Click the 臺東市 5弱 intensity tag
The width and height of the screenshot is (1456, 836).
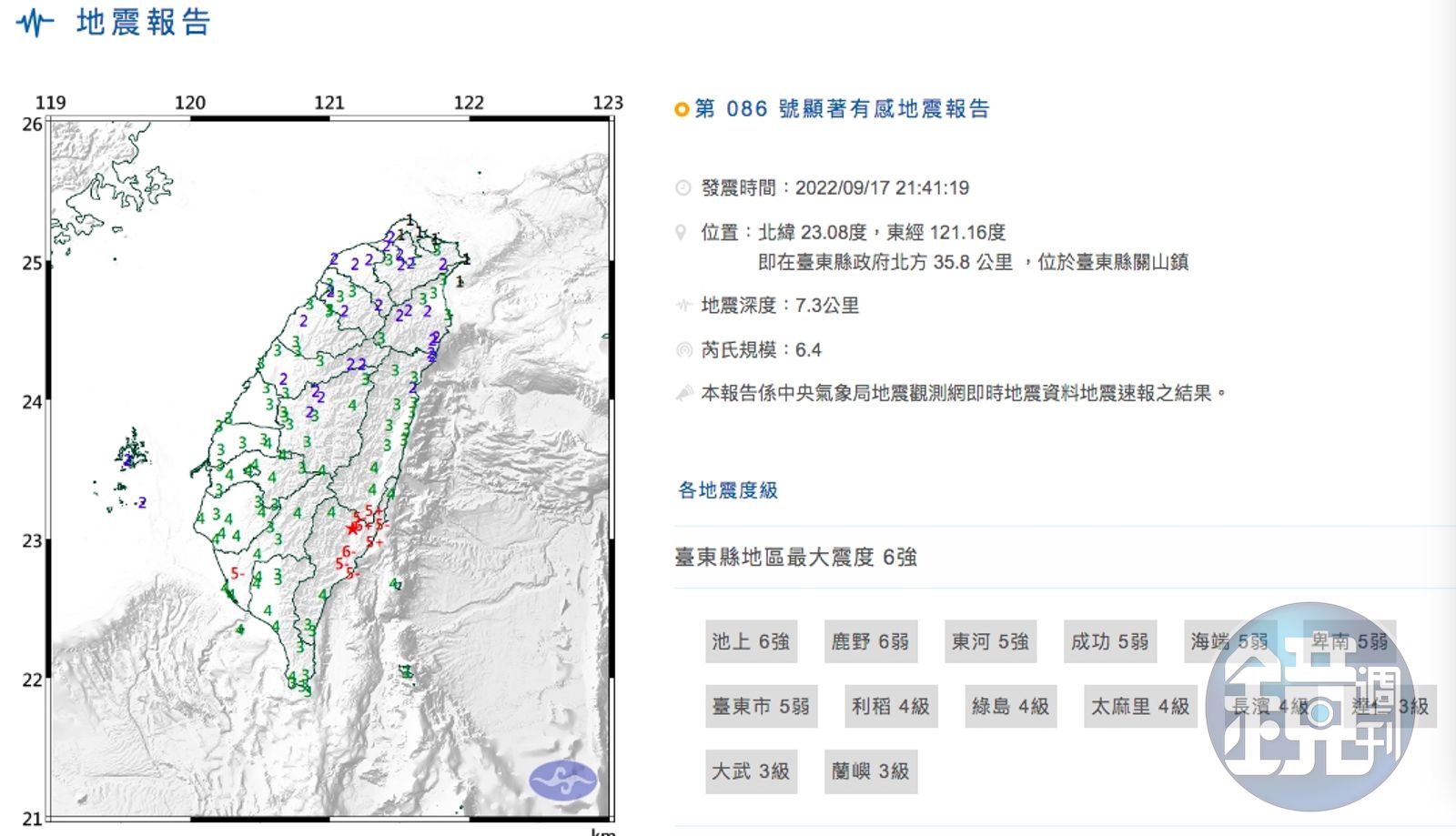pyautogui.click(x=761, y=707)
